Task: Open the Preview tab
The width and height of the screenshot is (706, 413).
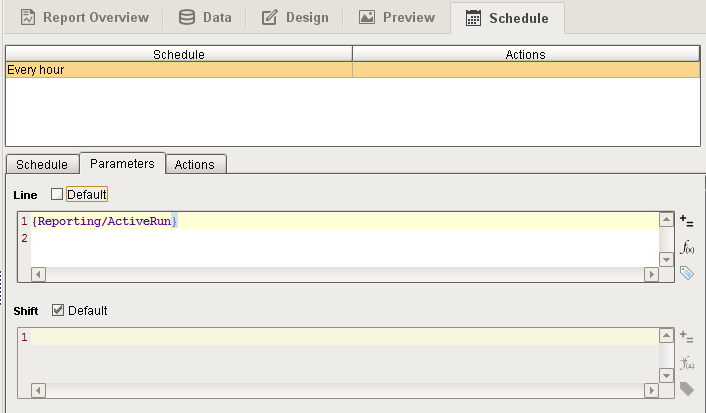Action: pyautogui.click(x=397, y=17)
